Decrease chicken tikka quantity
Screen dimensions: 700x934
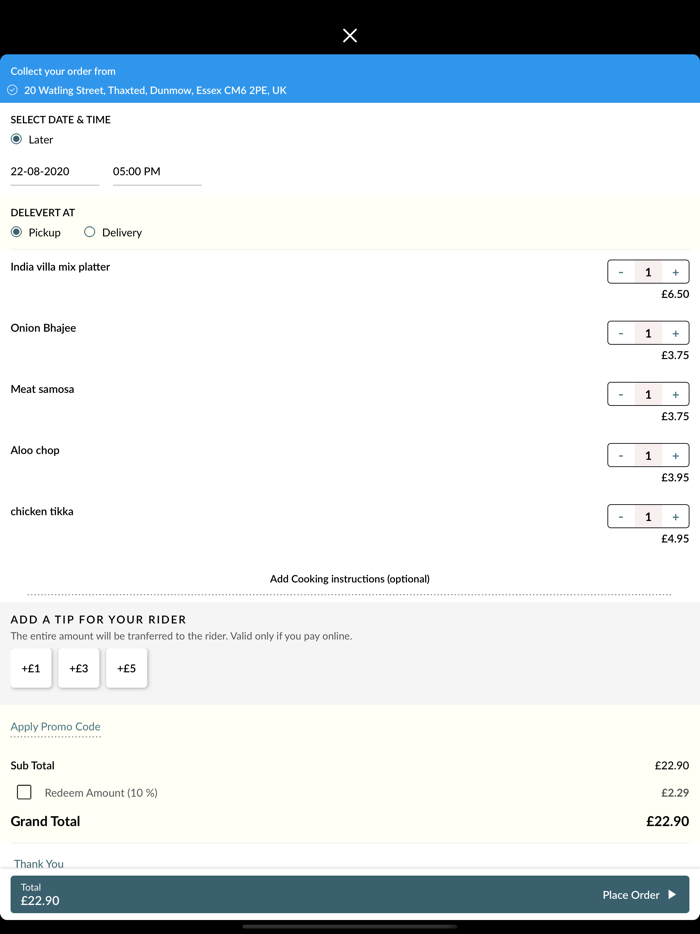(621, 516)
